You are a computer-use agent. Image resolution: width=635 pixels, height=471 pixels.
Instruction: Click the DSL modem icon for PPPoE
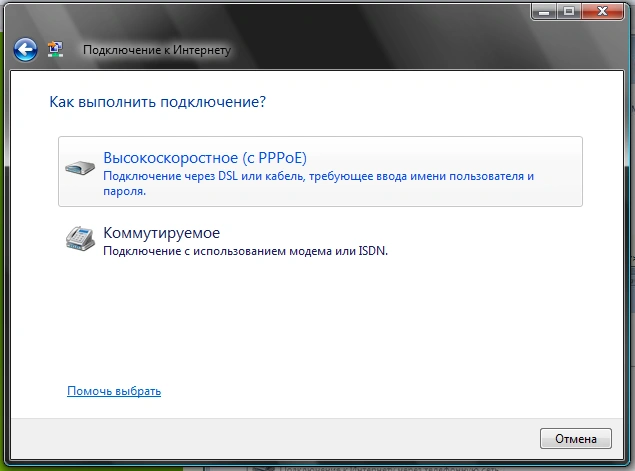[x=82, y=169]
